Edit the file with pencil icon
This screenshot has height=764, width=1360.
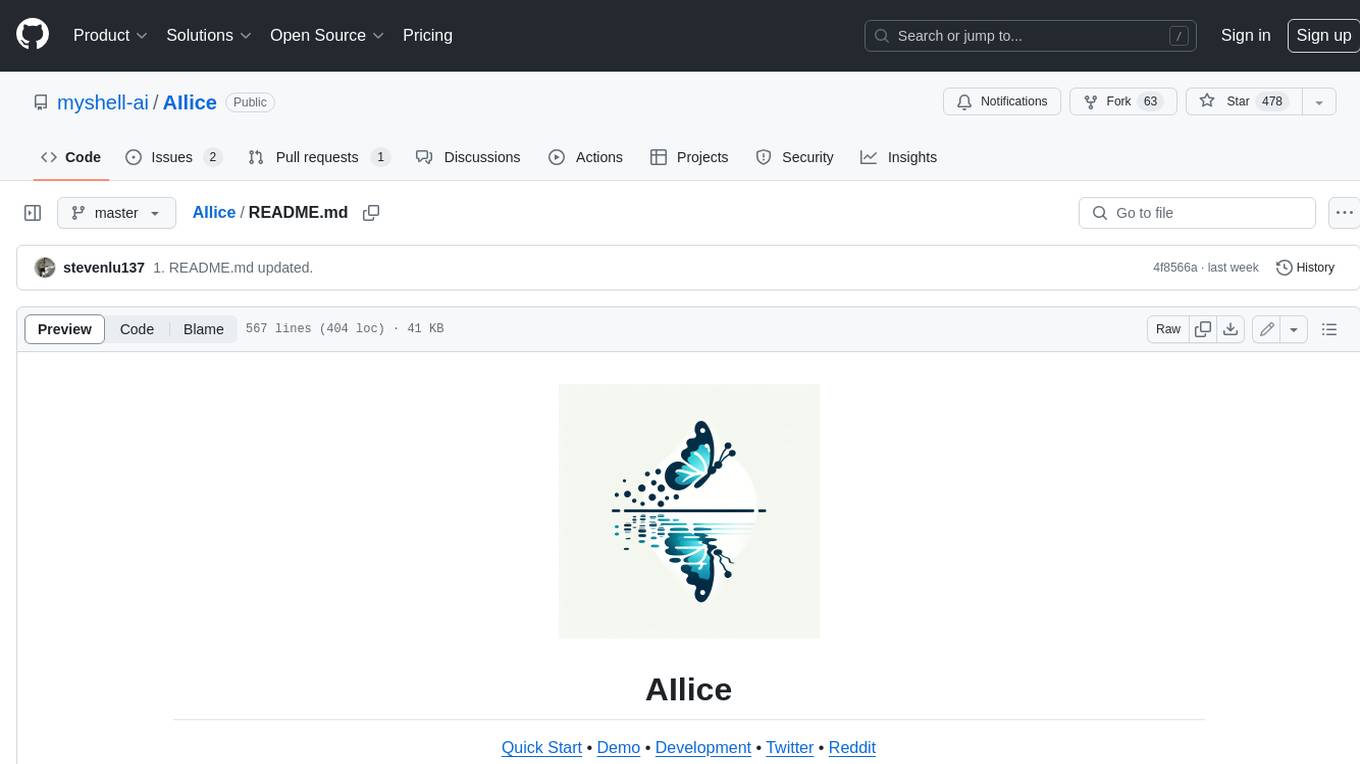click(1267, 329)
